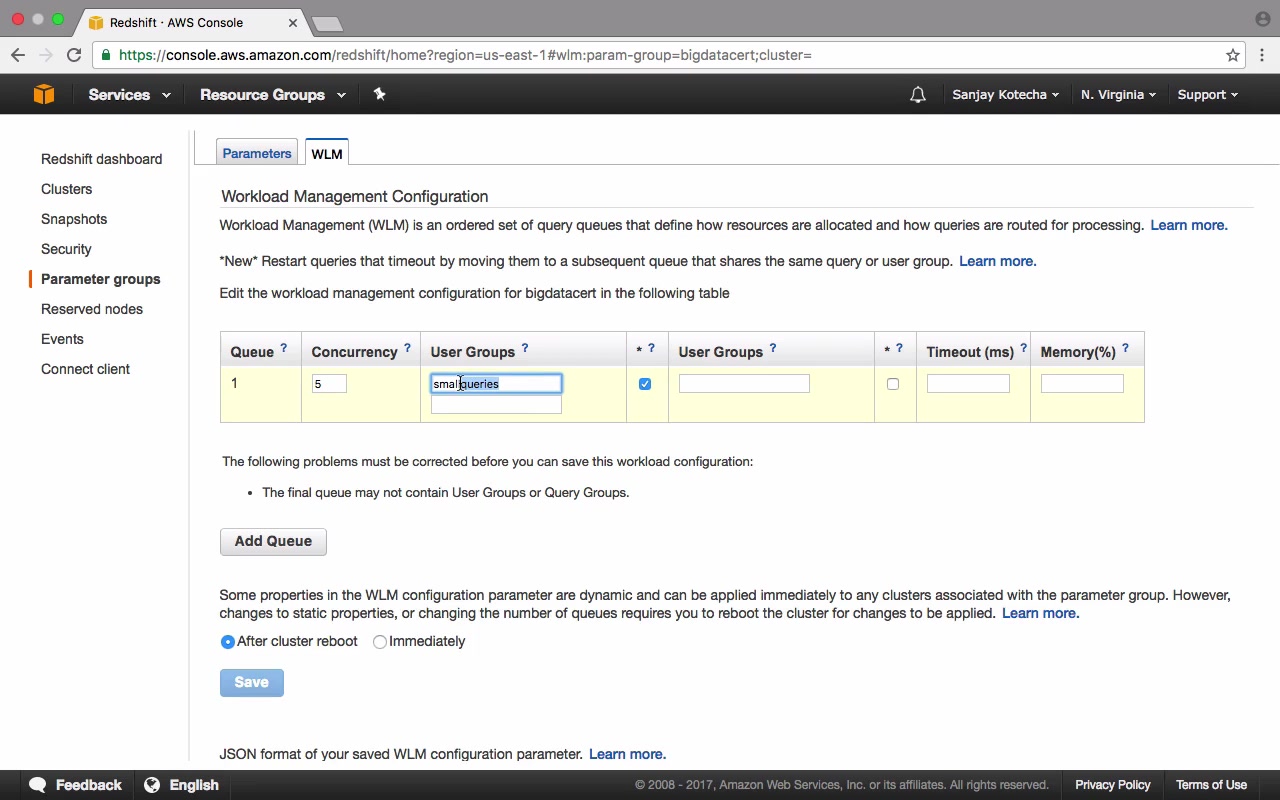Open Reserved nodes in the sidebar
The height and width of the screenshot is (800, 1280).
(x=92, y=309)
